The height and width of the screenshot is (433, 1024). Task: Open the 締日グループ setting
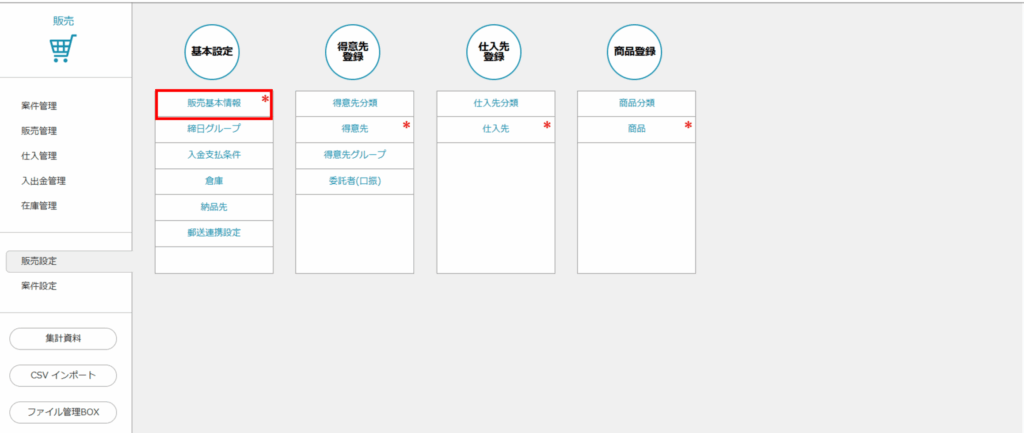214,129
